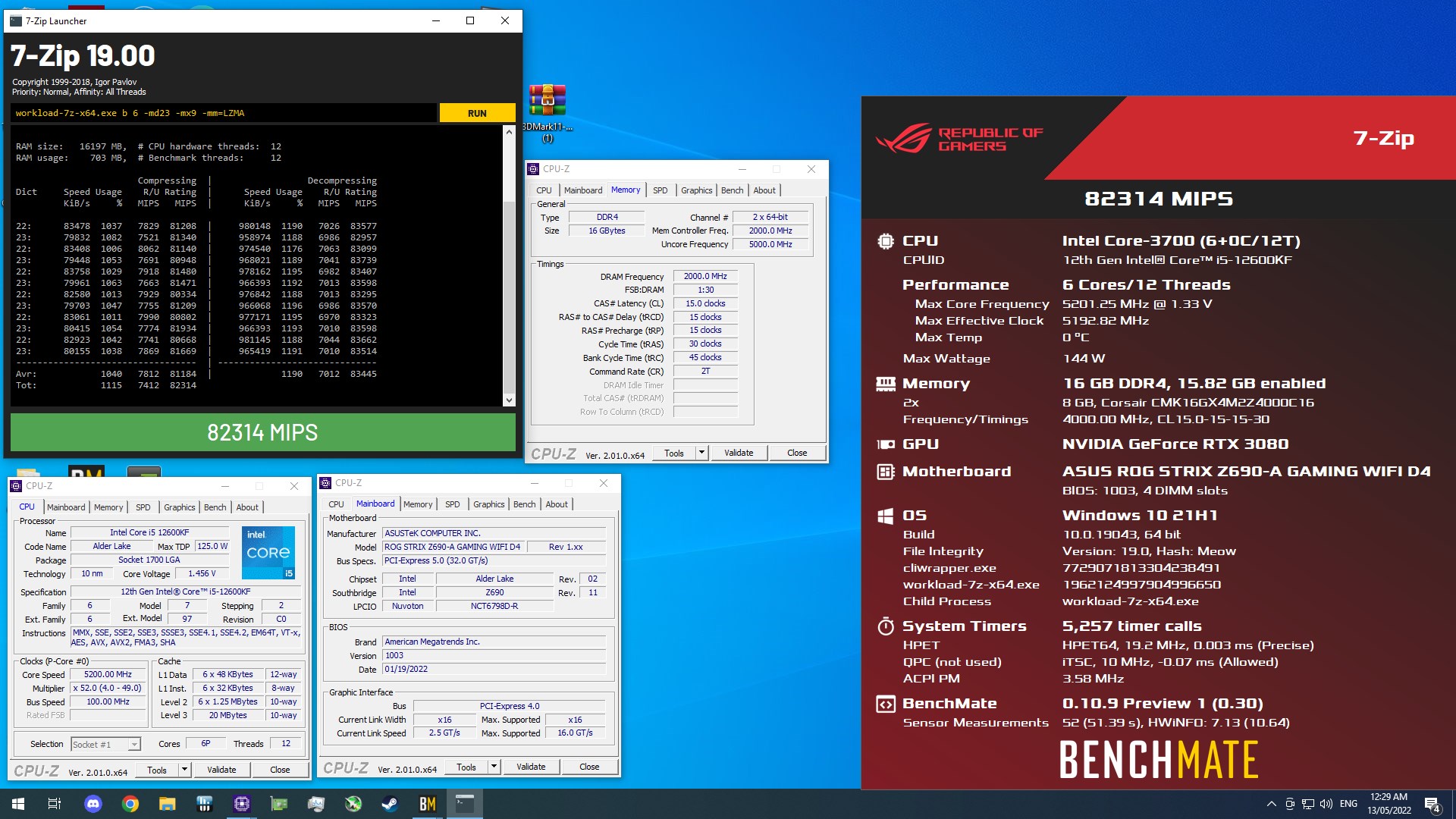This screenshot has height=819, width=1456.
Task: Open 3DMark11 archive desktop icon
Action: click(548, 112)
